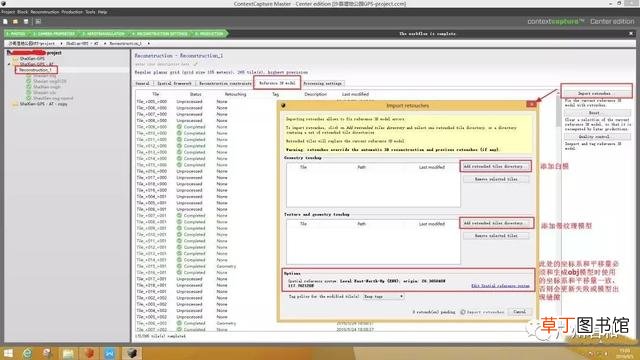Click Completed status icon of Tile_+009_+000 row
This screenshot has width=640, height=360.
179,127
